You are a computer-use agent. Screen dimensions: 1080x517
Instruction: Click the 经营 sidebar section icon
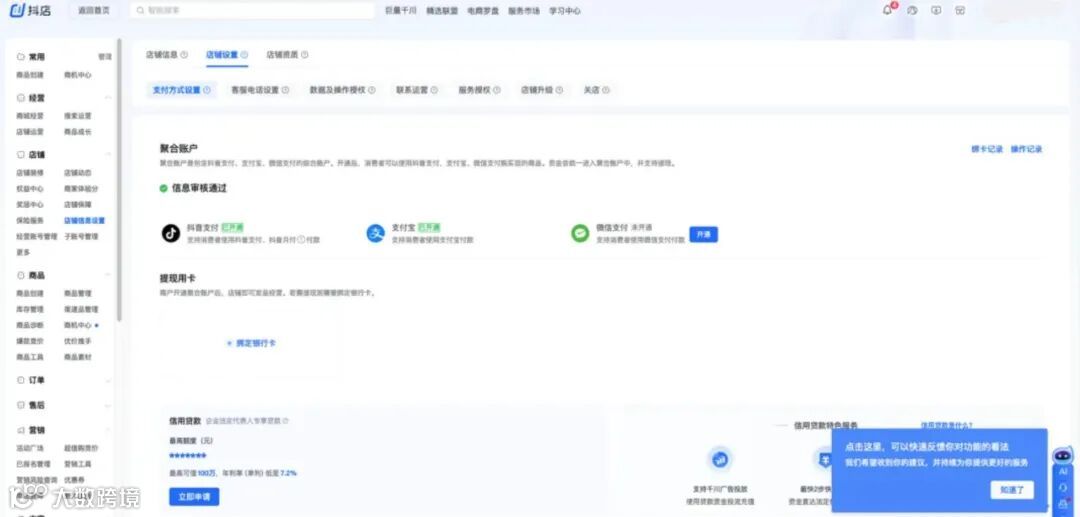tap(21, 98)
